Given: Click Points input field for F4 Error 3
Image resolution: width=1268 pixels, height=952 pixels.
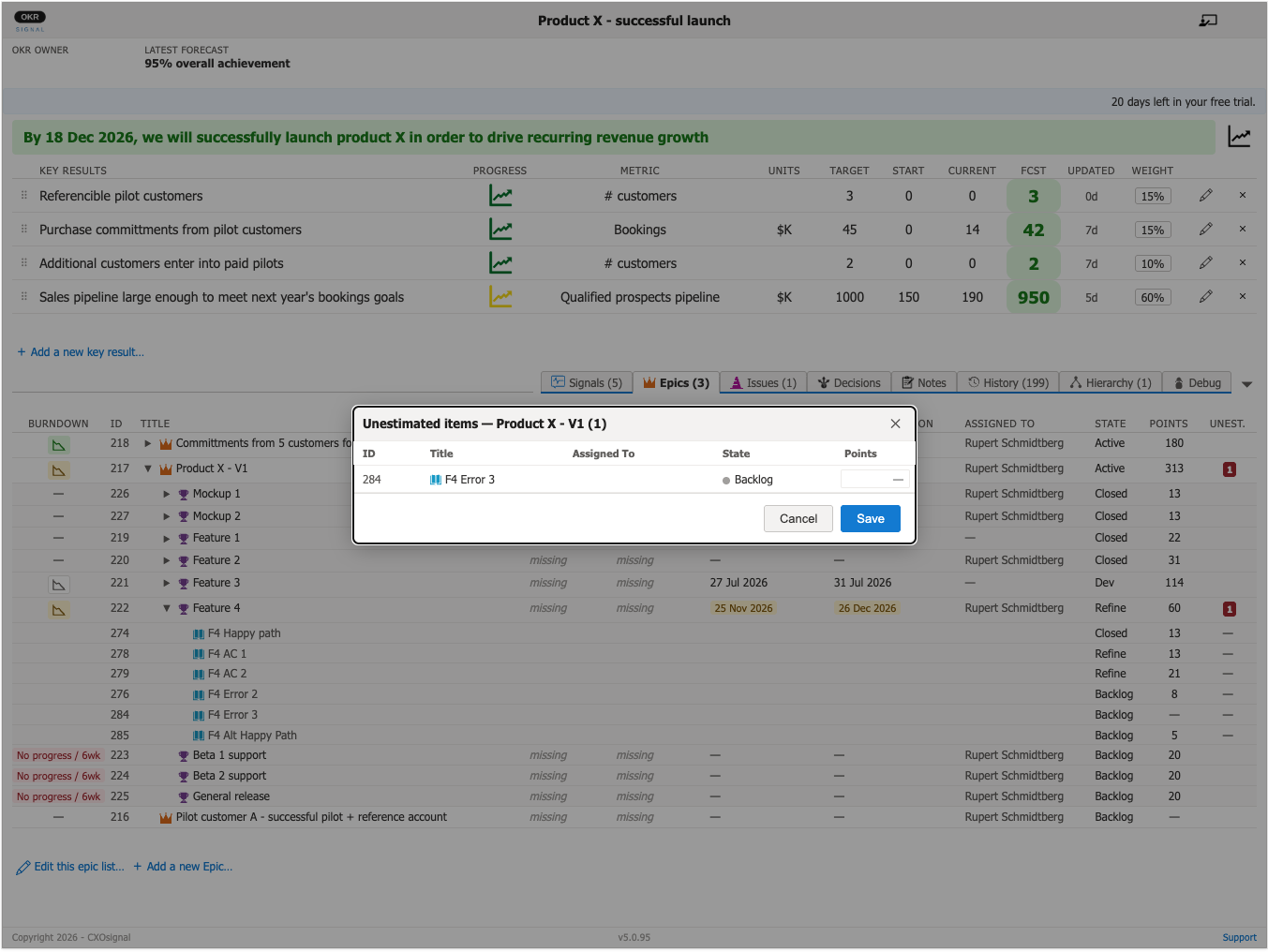Looking at the screenshot, I should 874,479.
